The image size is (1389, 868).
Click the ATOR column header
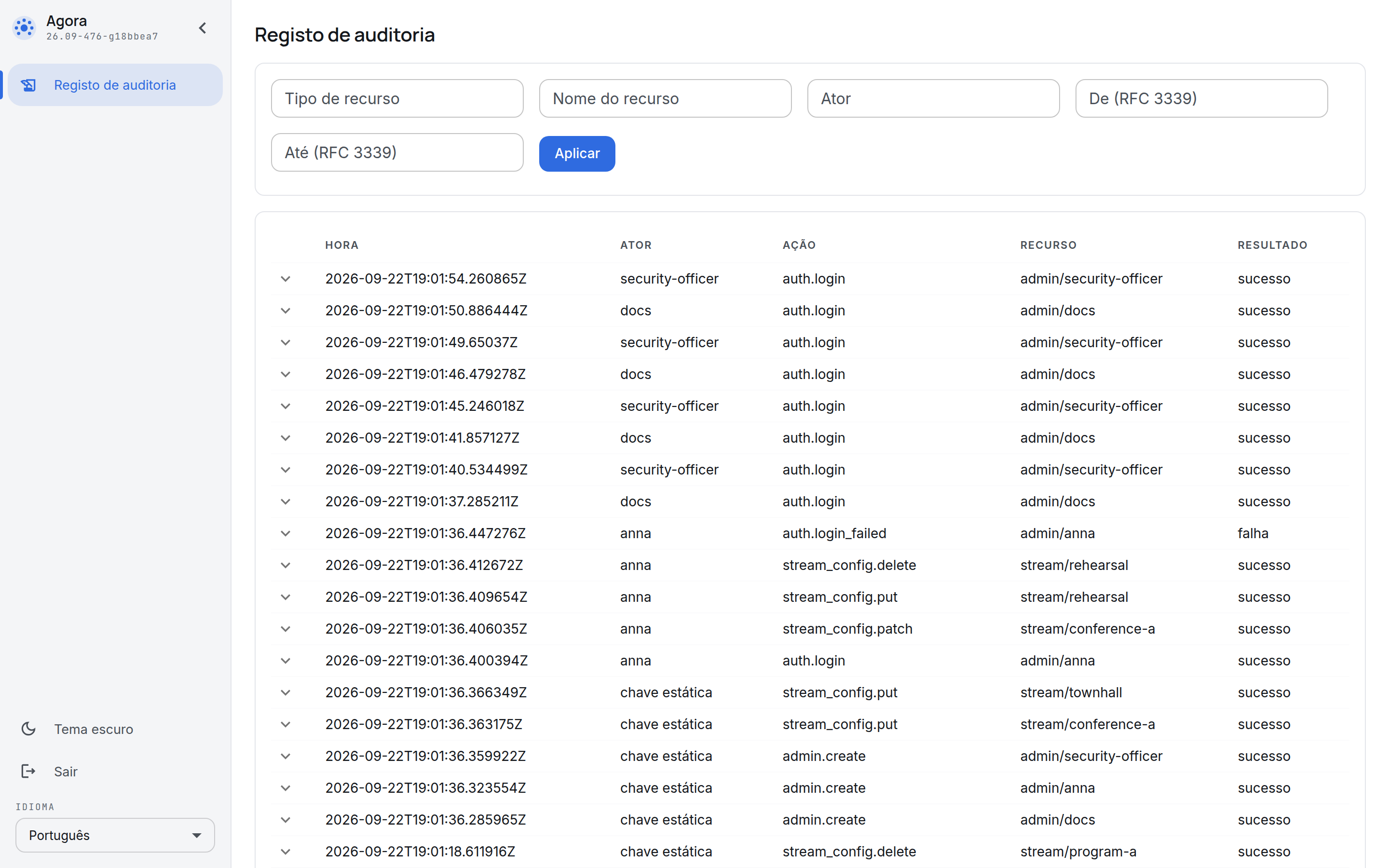pos(636,245)
